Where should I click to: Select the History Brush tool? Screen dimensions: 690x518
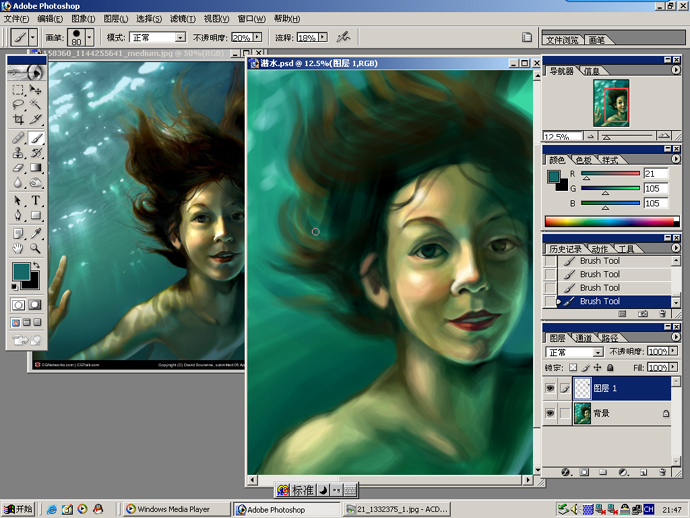point(35,153)
